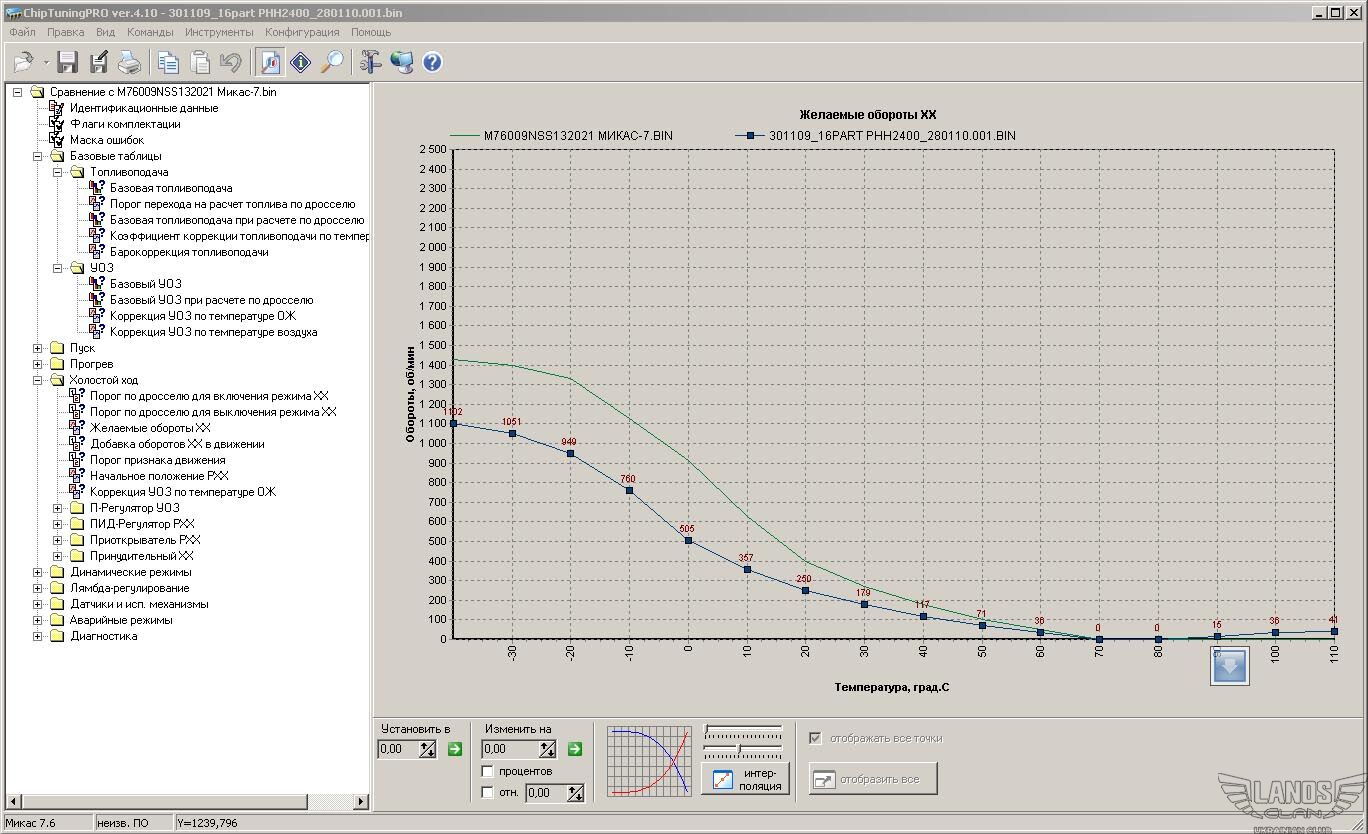
Task: Select 'Базовый УОЗ' table in tree
Action: point(145,284)
